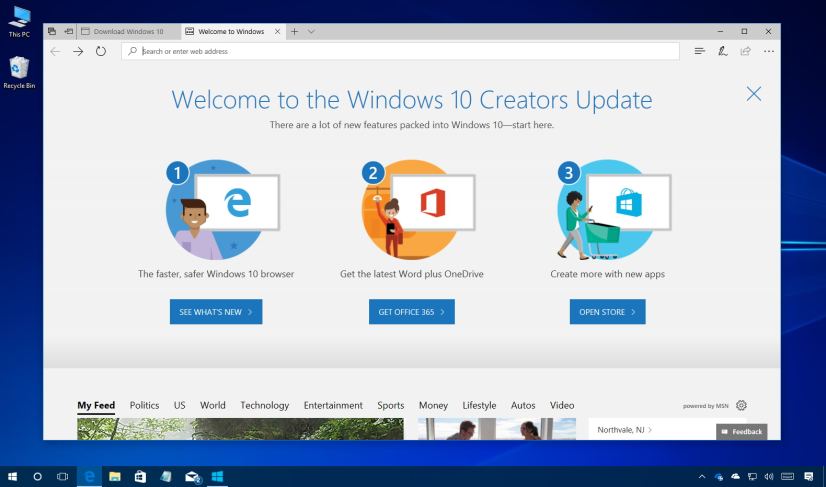Open the Edge more options menu
Image resolution: width=826 pixels, height=487 pixels.
pyautogui.click(x=769, y=51)
